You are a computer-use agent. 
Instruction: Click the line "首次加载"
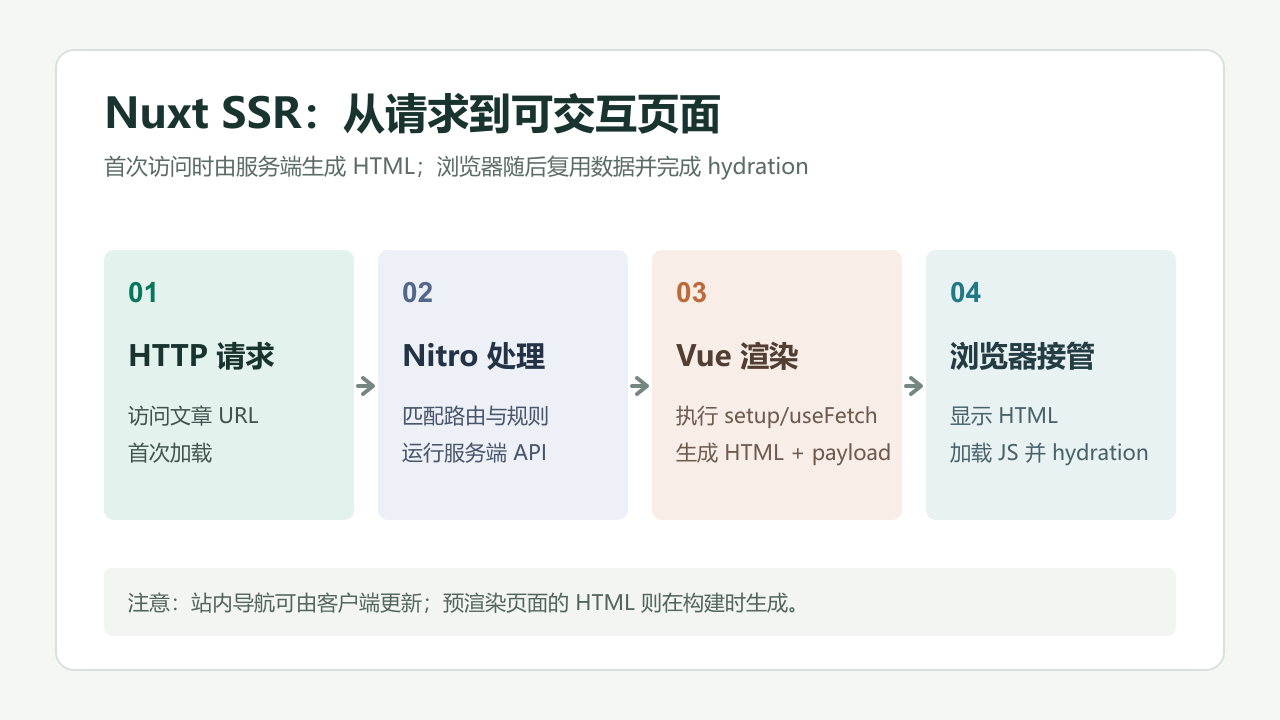point(170,452)
